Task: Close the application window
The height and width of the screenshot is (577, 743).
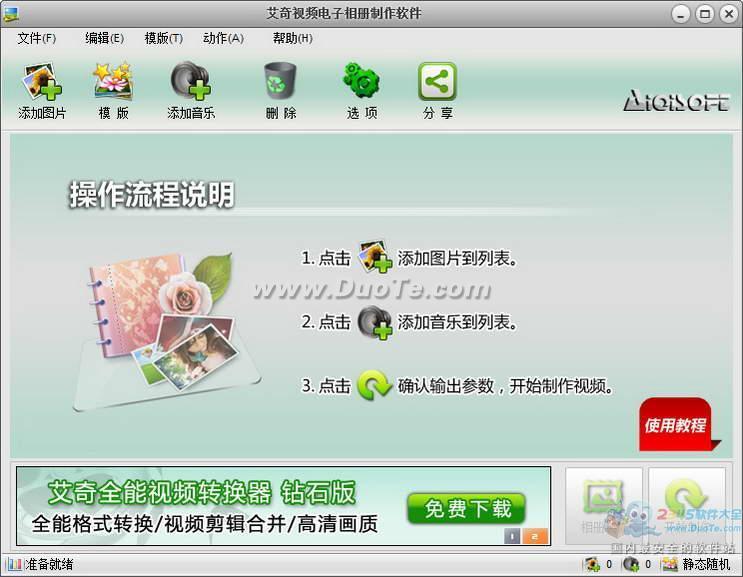Action: (729, 14)
